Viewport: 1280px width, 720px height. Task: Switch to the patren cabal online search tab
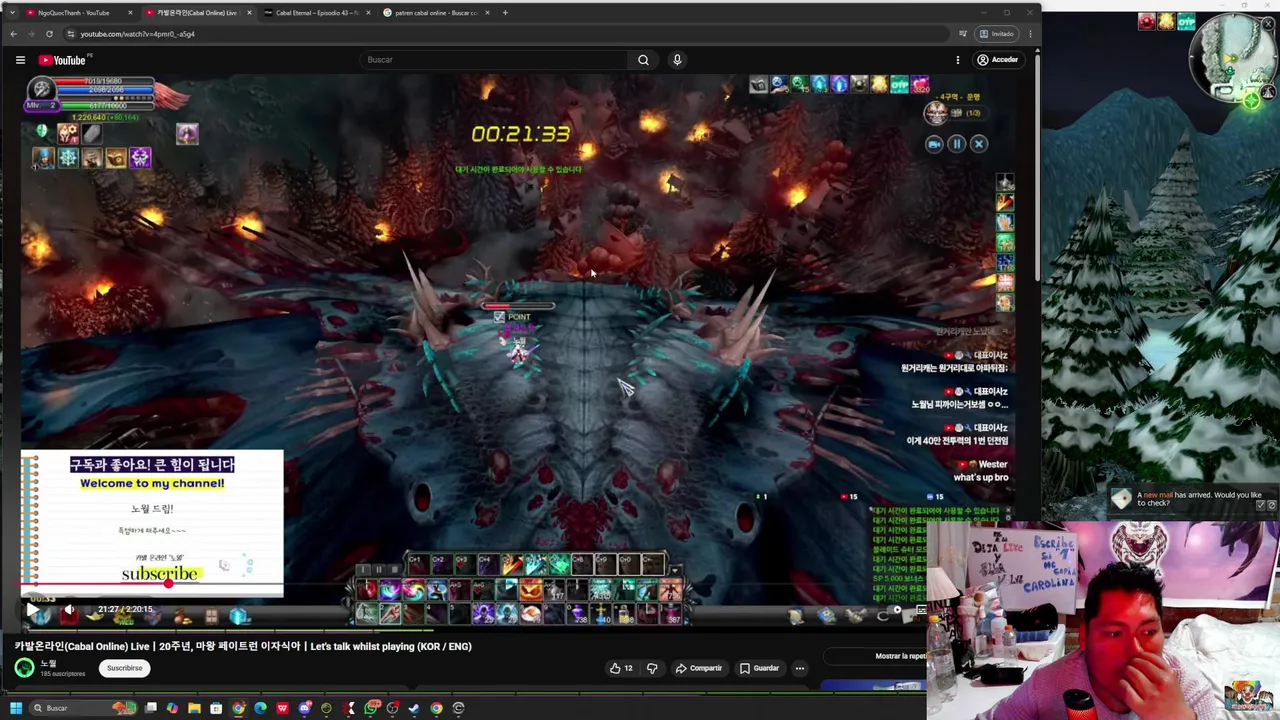point(435,13)
